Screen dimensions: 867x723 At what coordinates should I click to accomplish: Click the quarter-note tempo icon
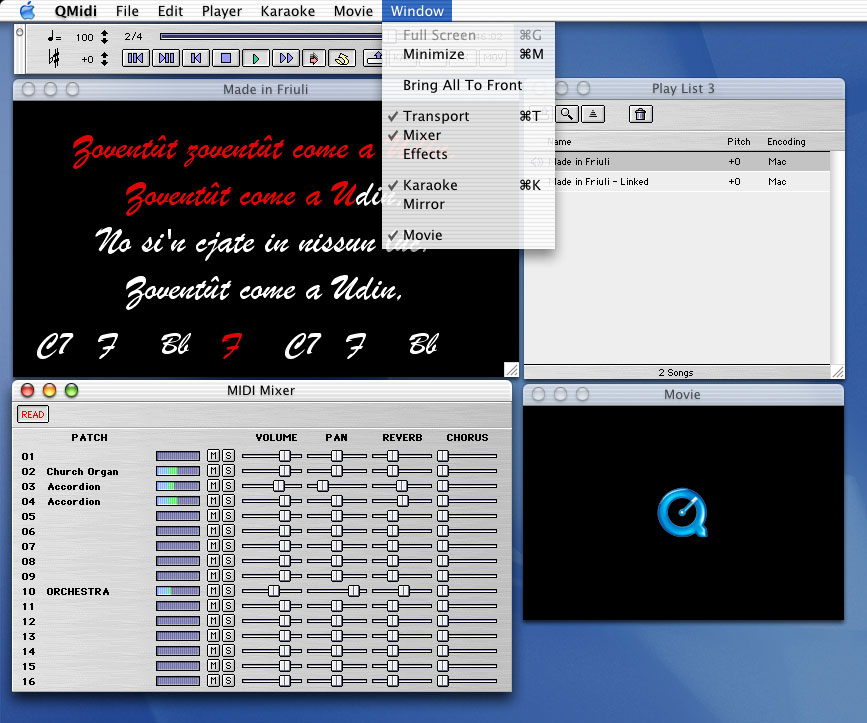tap(54, 37)
